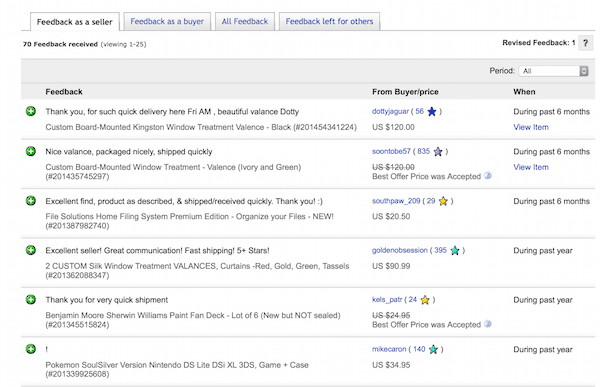The height and width of the screenshot is (387, 600).
Task: Click goldenobsession's turquoise feedback star
Action: coord(455,251)
